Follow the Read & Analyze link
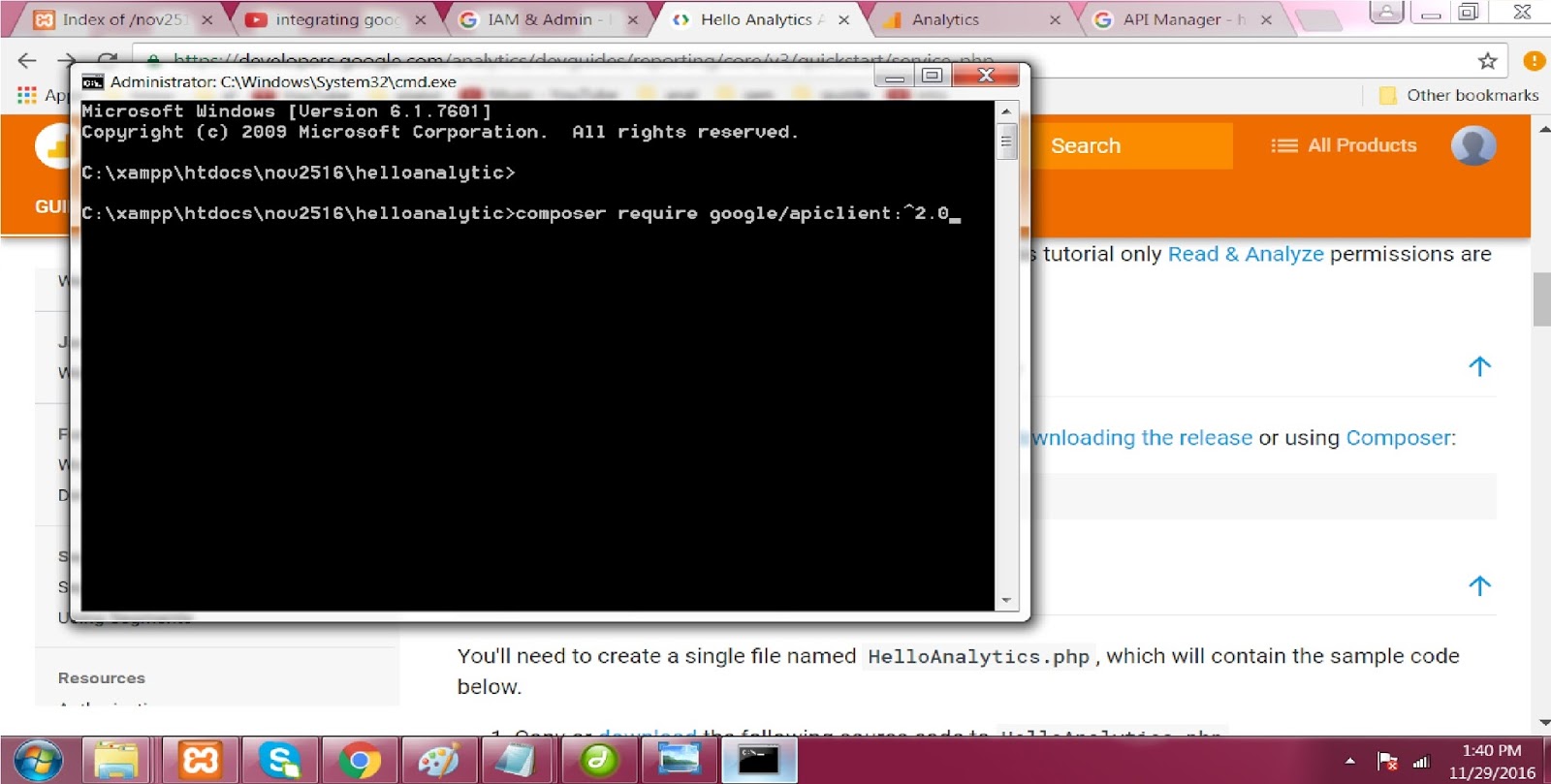 [x=1246, y=254]
